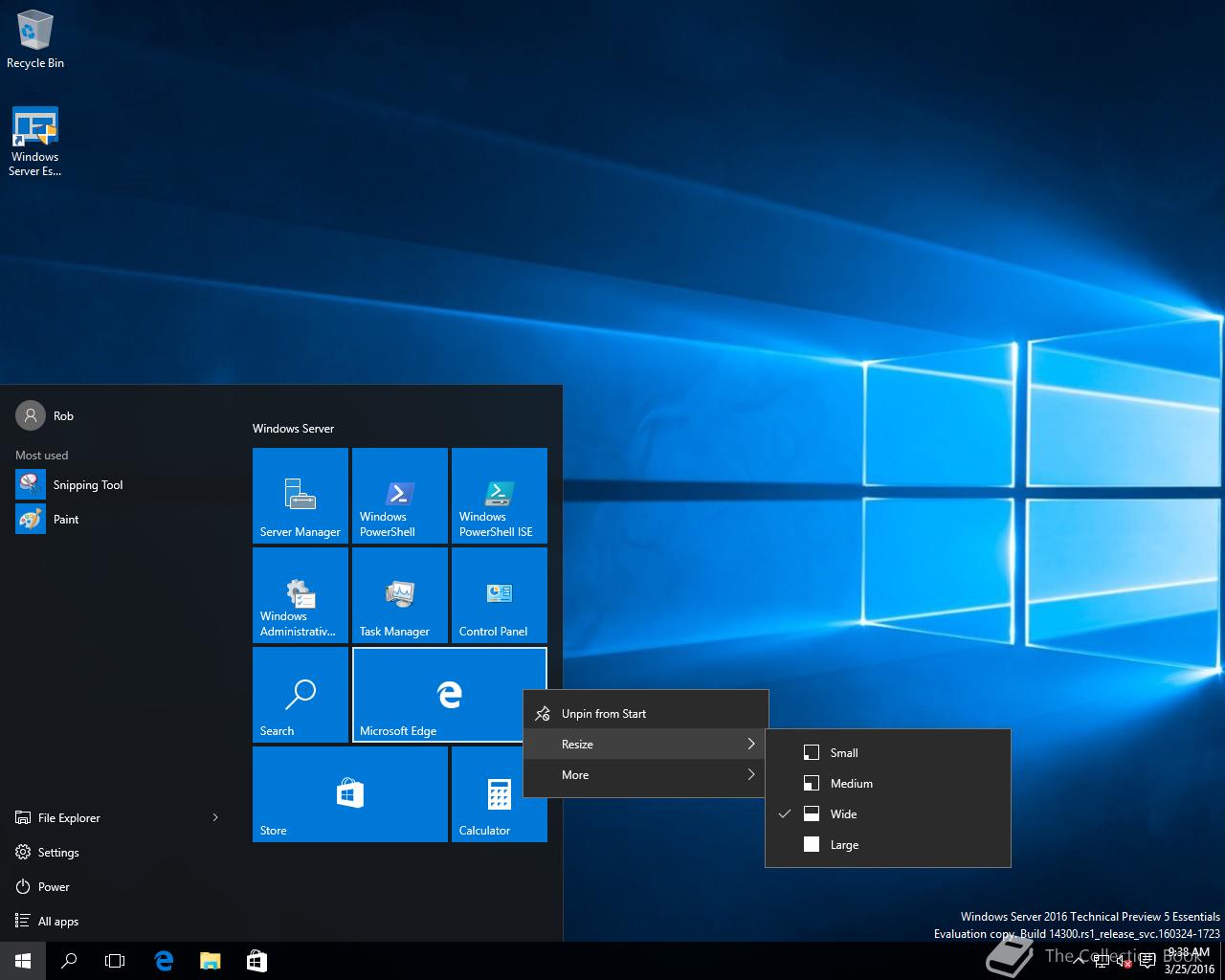Select Unpin from Start
1225x980 pixels.
(x=646, y=713)
